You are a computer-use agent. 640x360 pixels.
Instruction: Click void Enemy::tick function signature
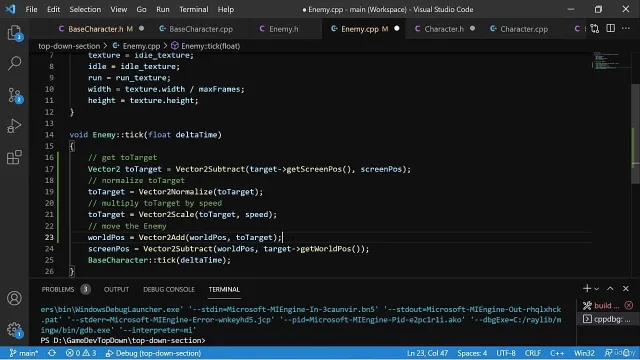coord(145,135)
